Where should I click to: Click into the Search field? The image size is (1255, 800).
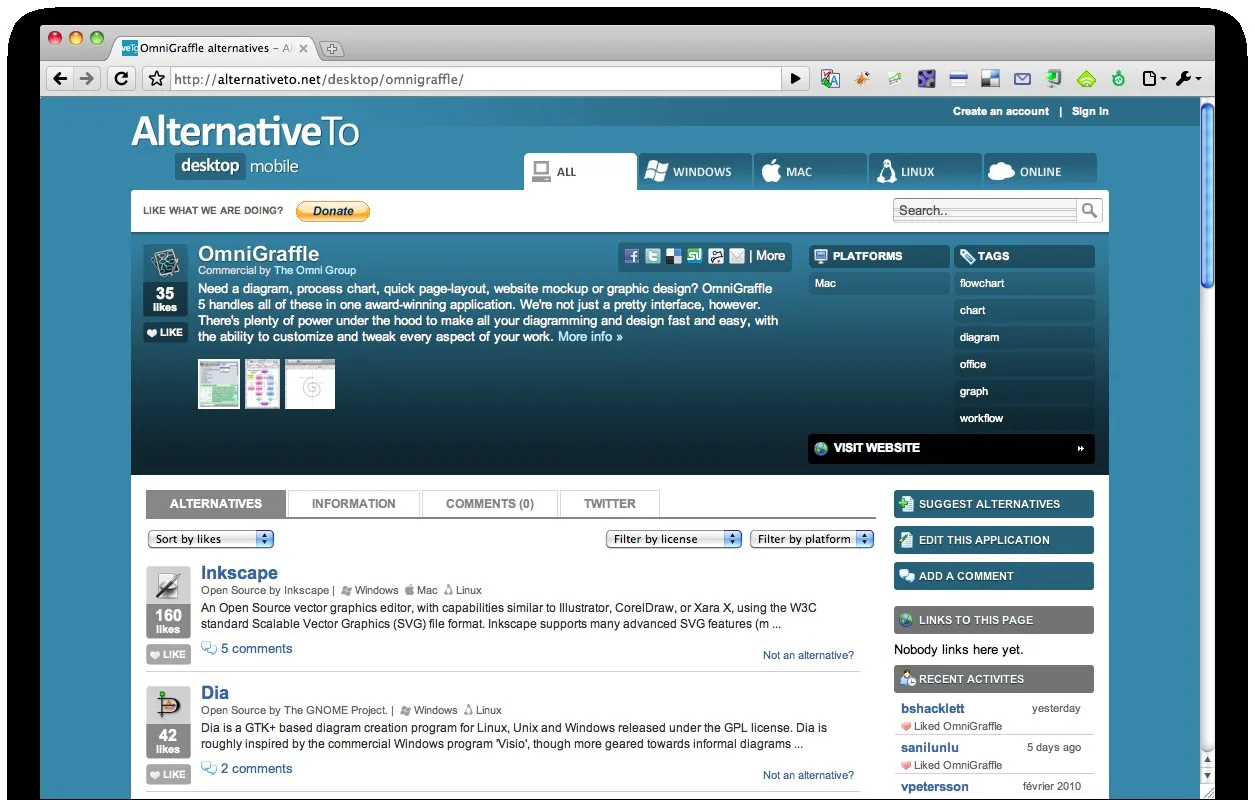986,210
